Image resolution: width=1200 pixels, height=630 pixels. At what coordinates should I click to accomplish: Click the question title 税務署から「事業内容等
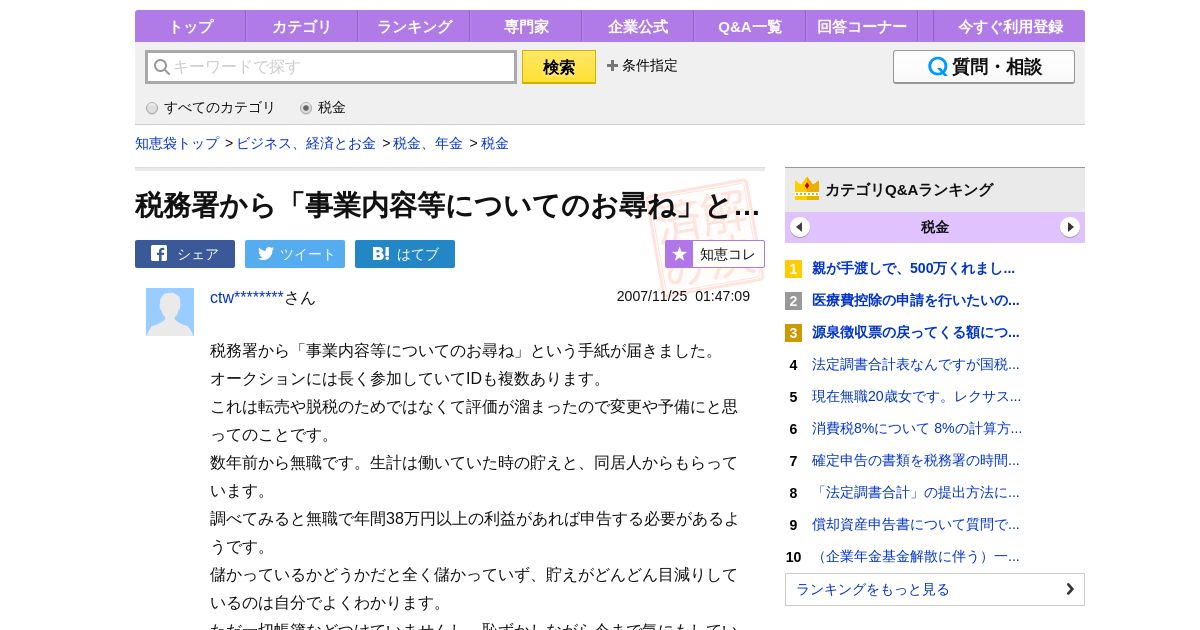click(447, 206)
